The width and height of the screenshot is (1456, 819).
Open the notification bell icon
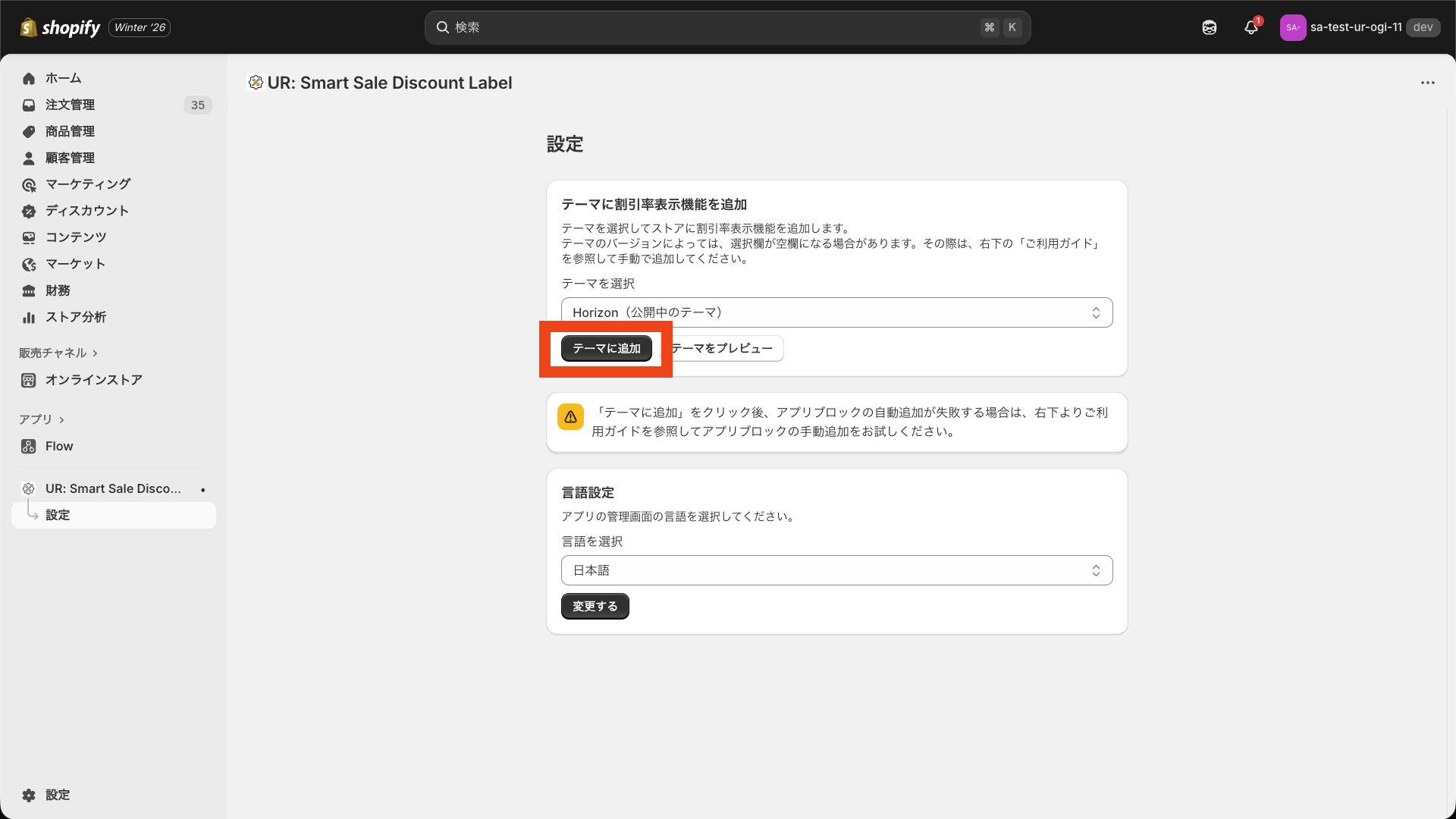[1250, 27]
